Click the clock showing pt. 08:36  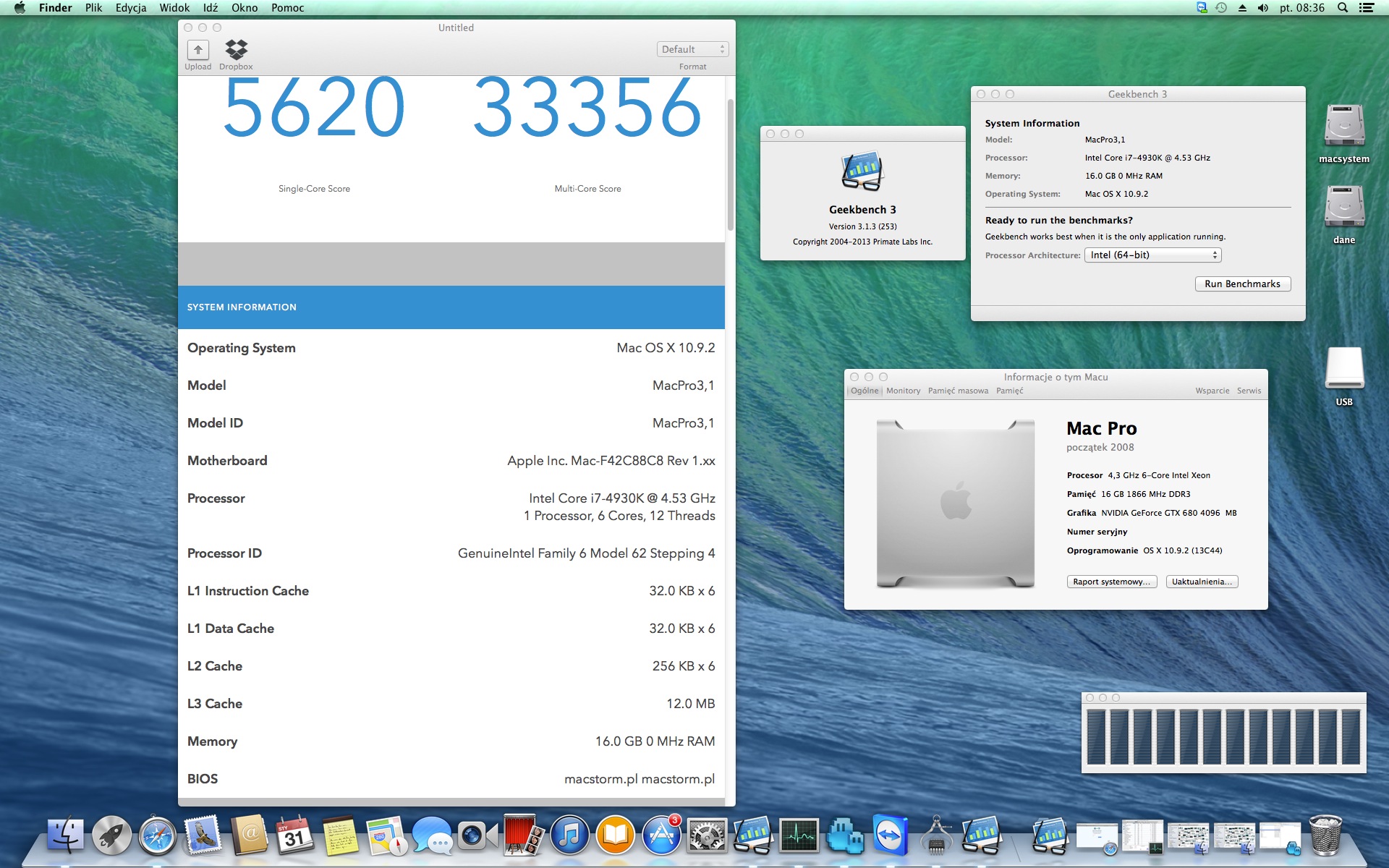[1302, 8]
